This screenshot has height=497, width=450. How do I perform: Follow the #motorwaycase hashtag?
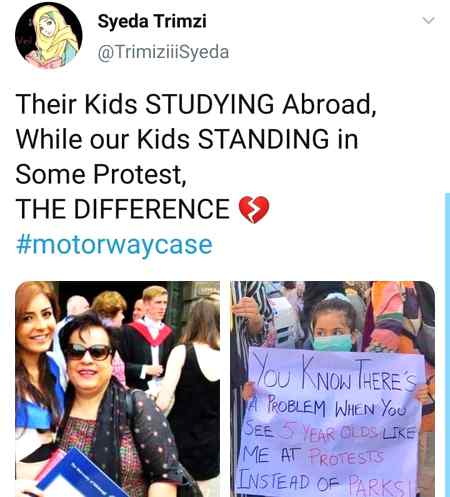pos(114,245)
